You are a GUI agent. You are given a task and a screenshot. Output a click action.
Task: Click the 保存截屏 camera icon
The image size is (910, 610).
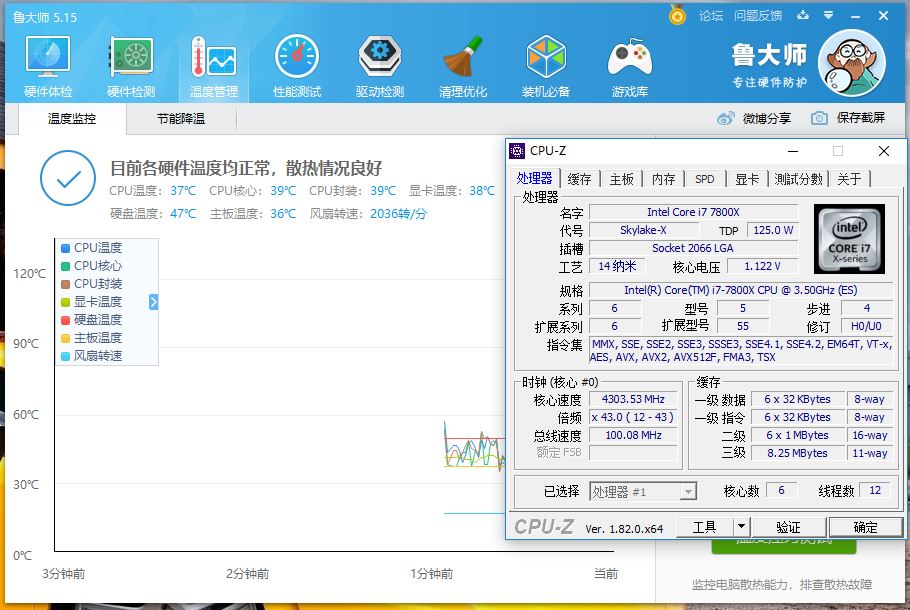point(820,118)
